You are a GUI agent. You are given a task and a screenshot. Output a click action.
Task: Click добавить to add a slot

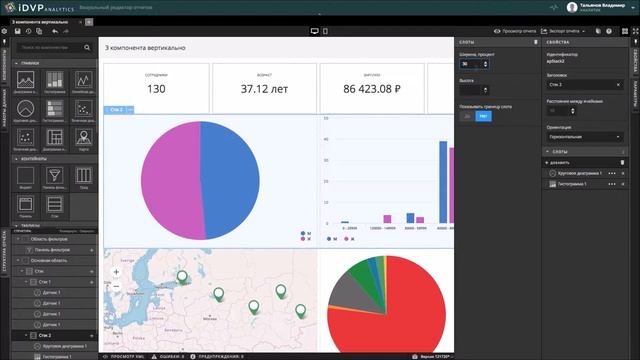tap(557, 162)
